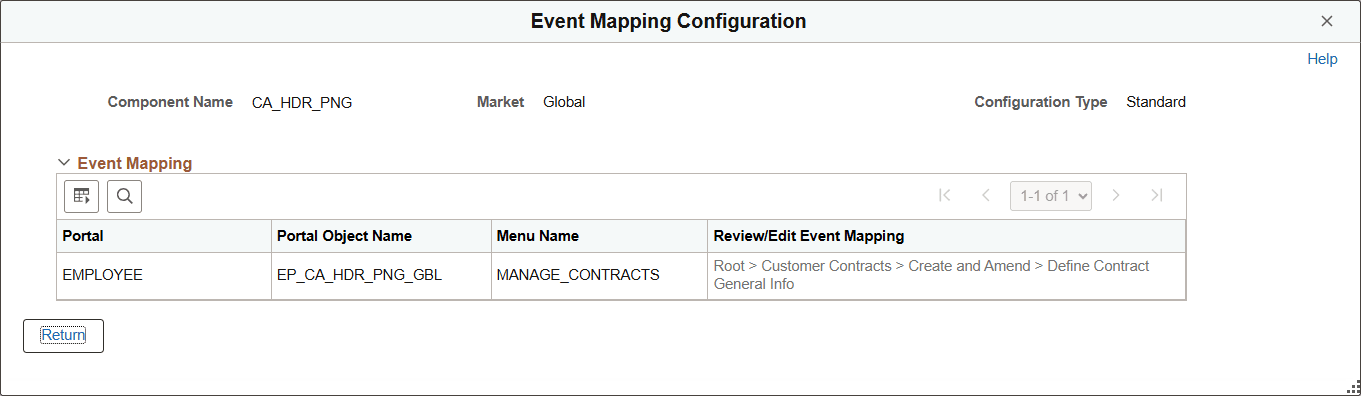Go to first page of results
The height and width of the screenshot is (396, 1361).
click(x=944, y=195)
